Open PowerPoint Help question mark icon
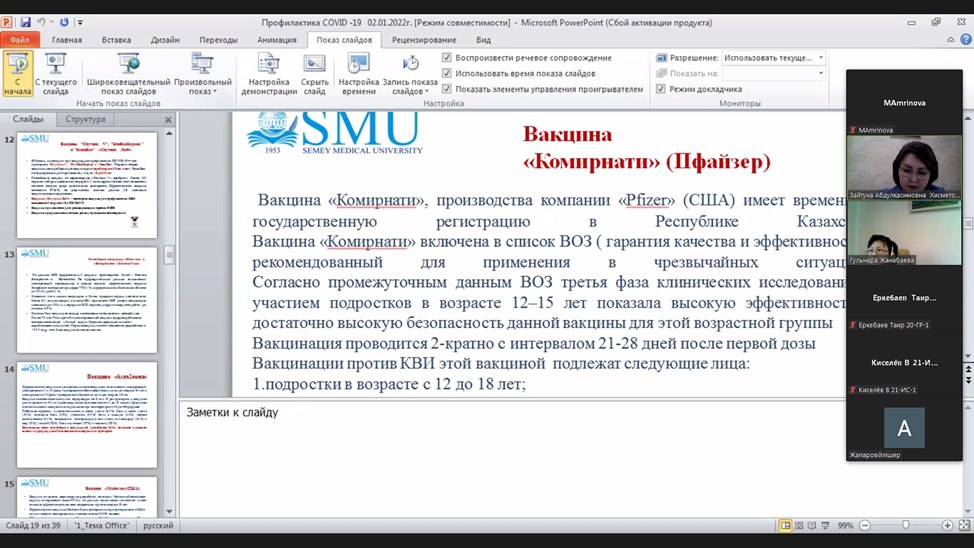Image resolution: width=974 pixels, height=548 pixels. pos(965,40)
